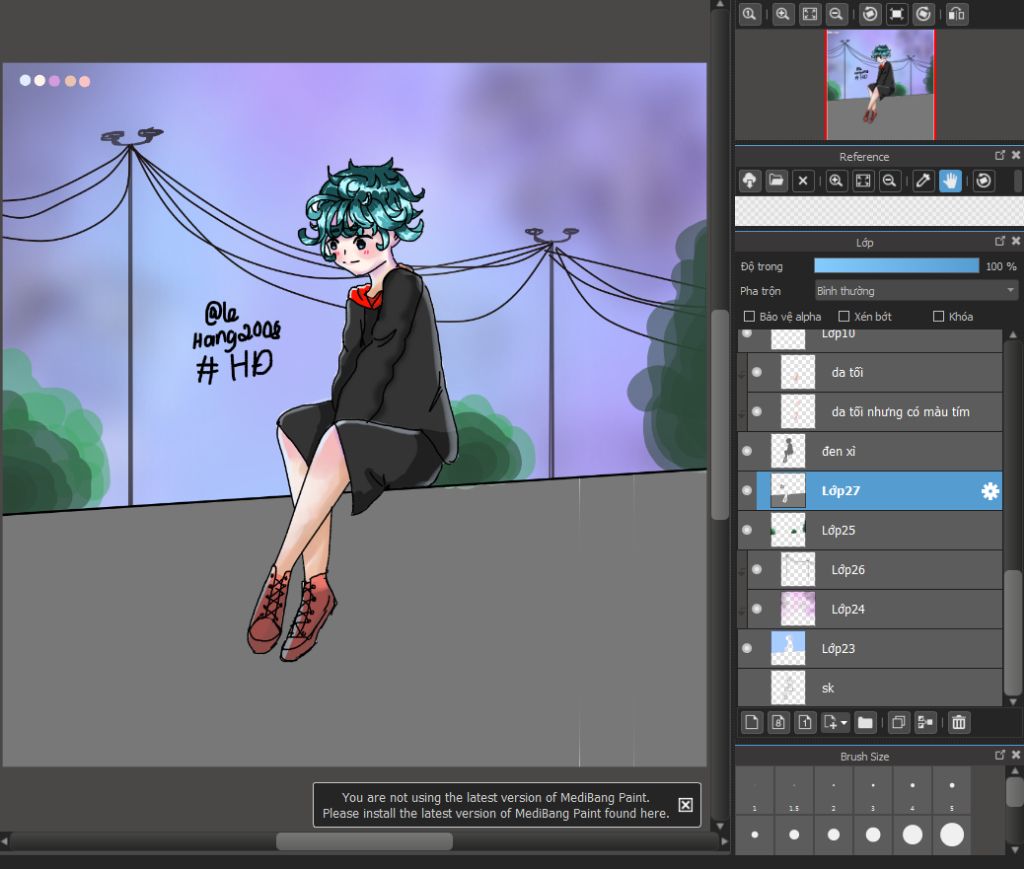Enable the Bảo vệ alpha checkbox
Image resolution: width=1024 pixels, height=869 pixels.
(749, 317)
